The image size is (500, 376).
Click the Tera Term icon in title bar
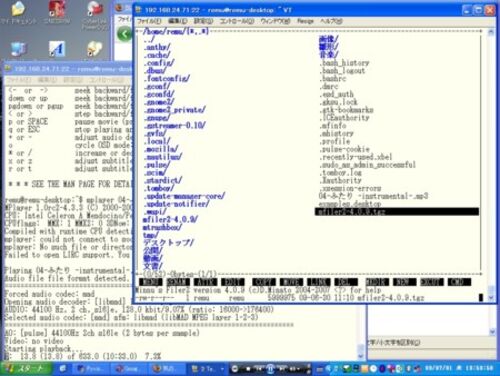point(139,10)
